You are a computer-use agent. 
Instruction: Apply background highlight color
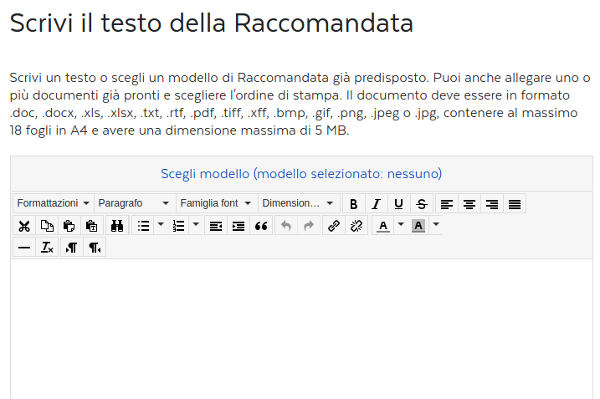[x=418, y=226]
